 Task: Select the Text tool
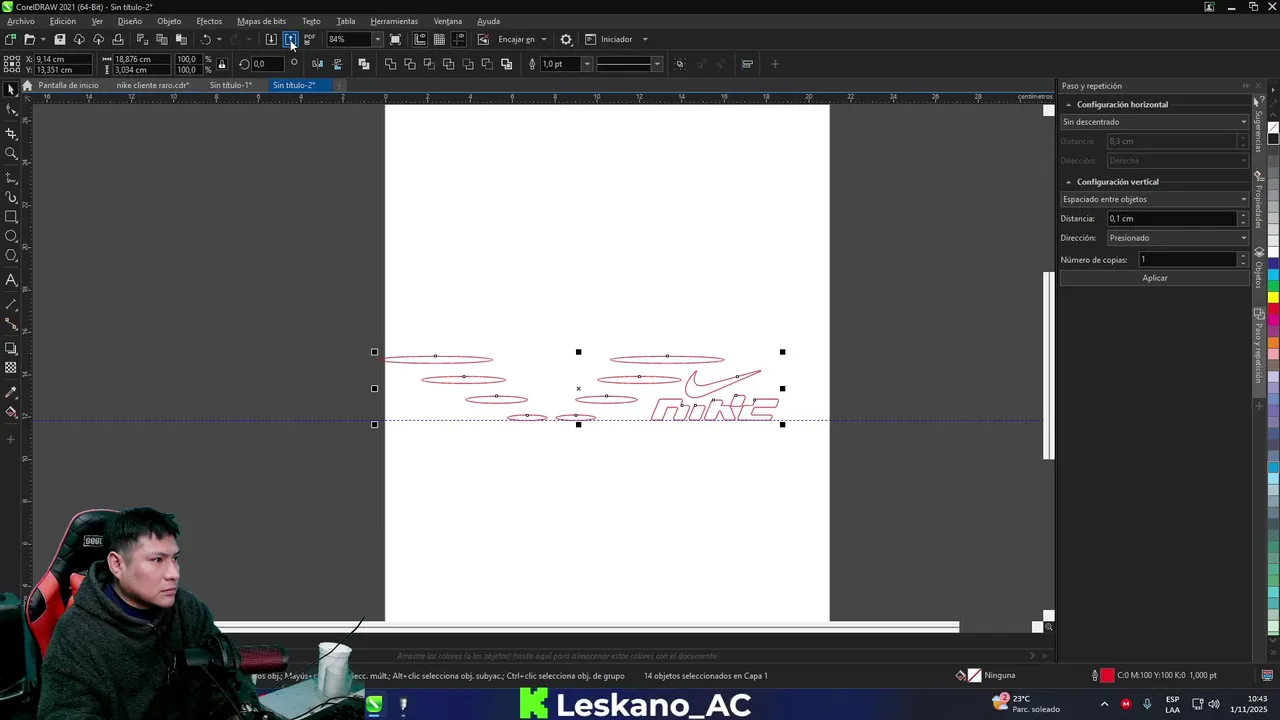tap(11, 281)
